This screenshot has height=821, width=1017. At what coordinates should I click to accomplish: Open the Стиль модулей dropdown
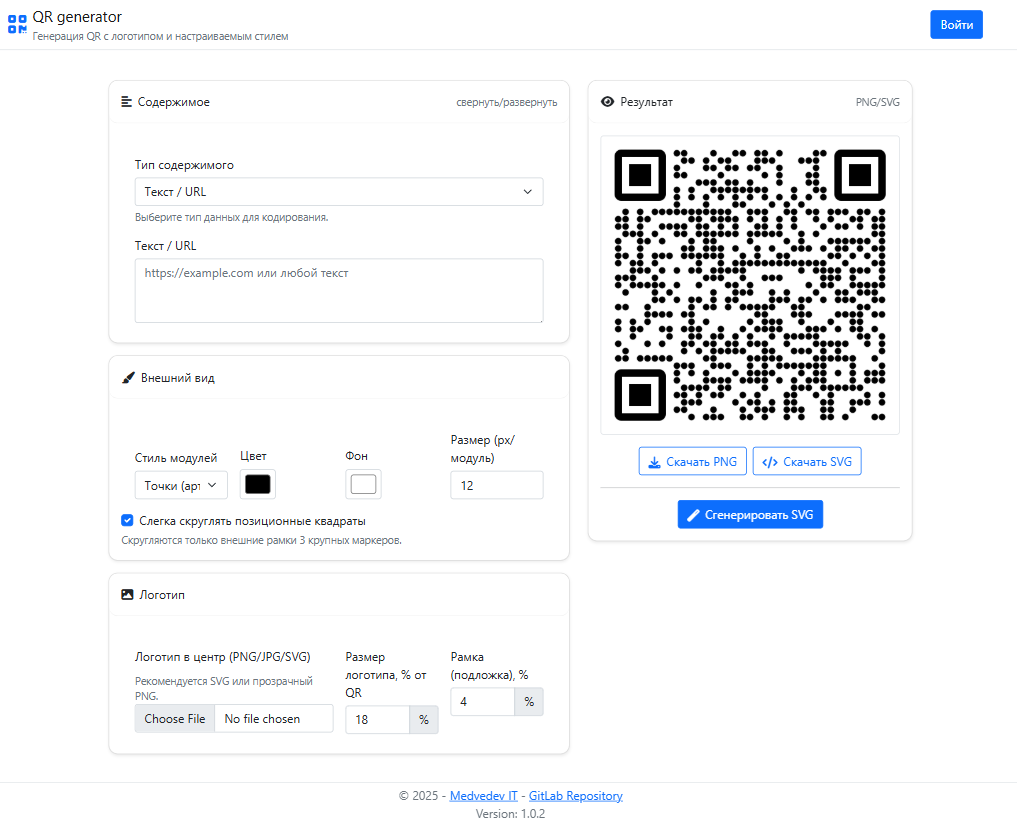pyautogui.click(x=181, y=485)
